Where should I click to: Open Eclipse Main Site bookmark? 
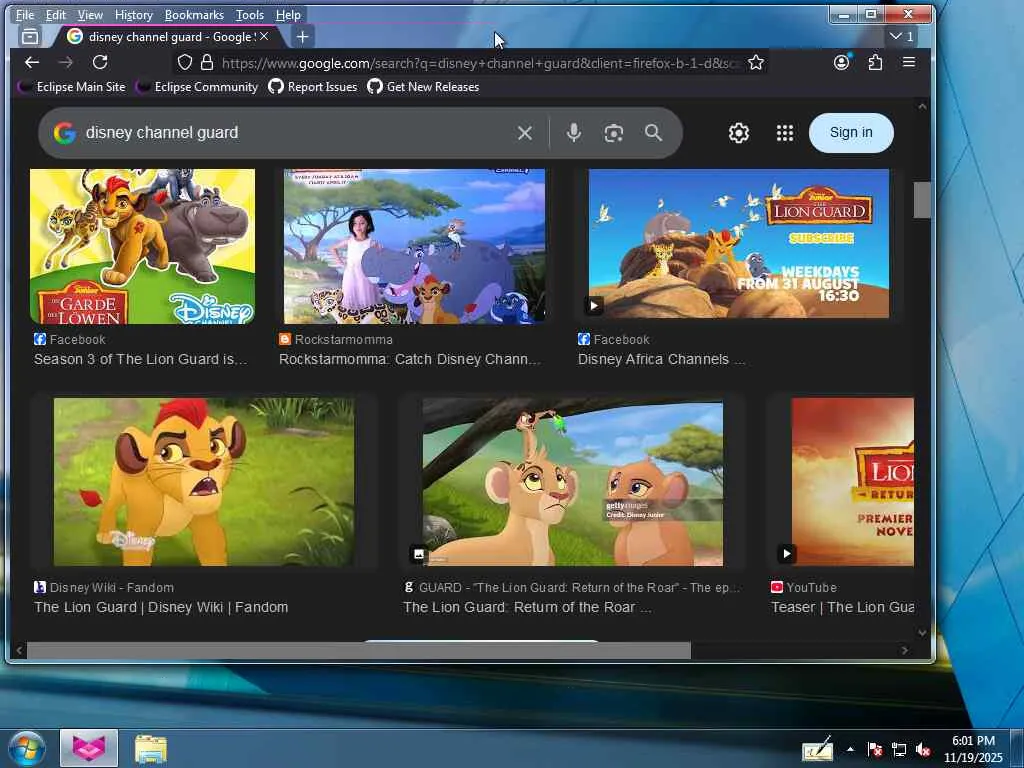pos(72,87)
